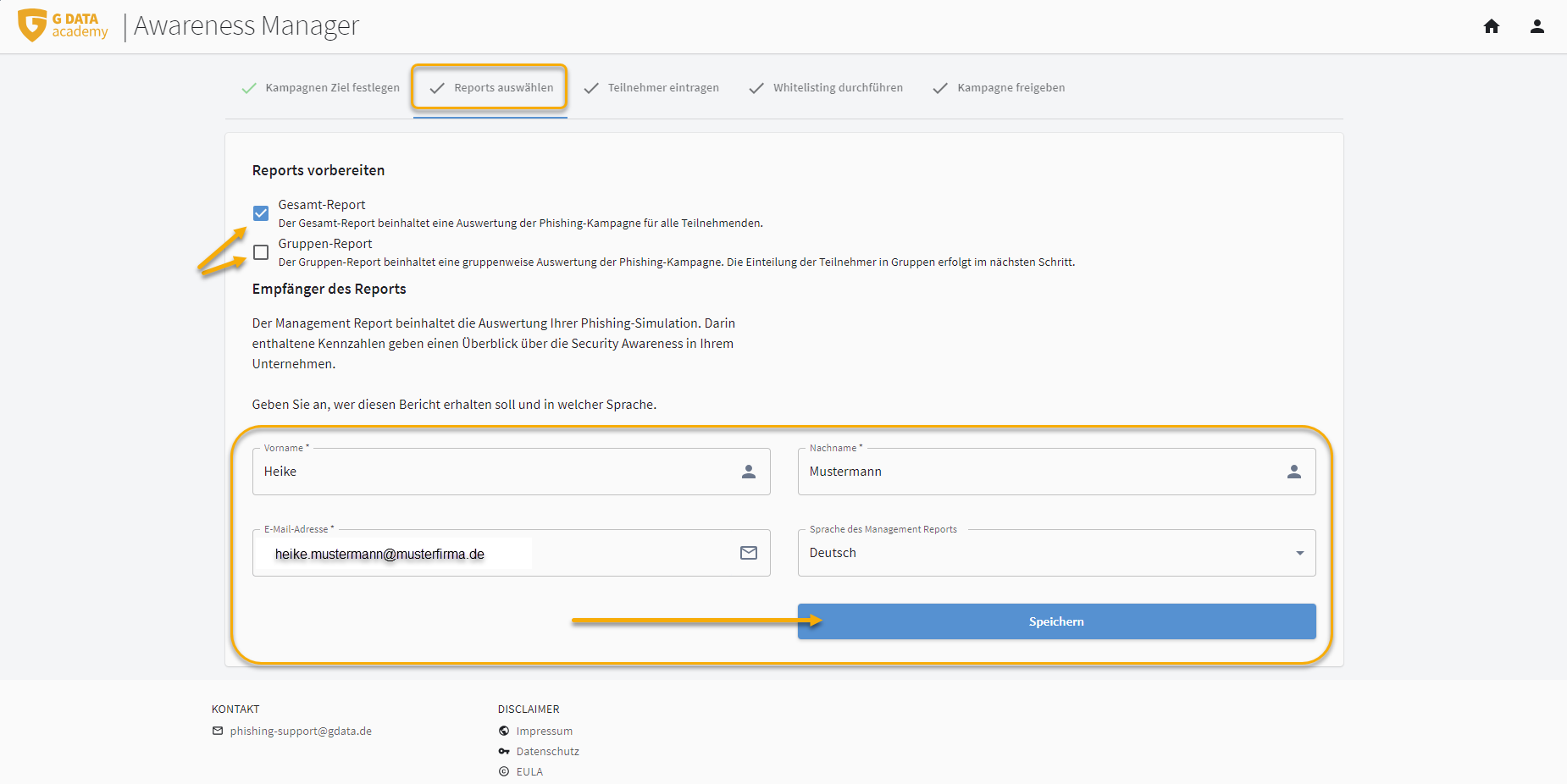Click person icon in Nachname field

1293,472
